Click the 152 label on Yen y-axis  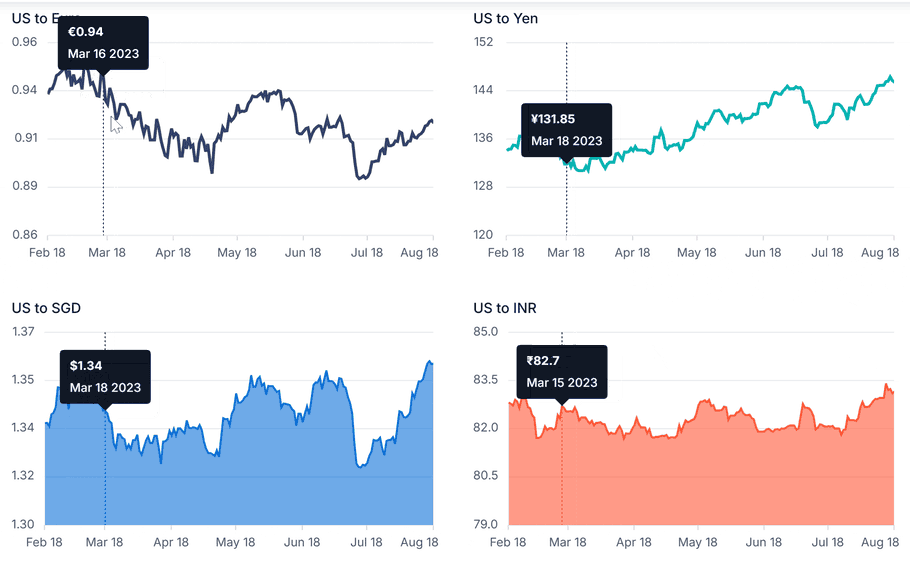[x=483, y=42]
